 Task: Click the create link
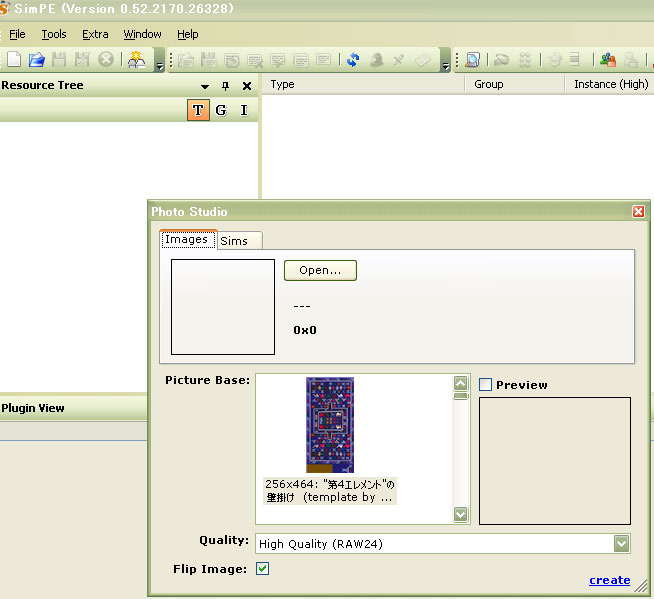coord(609,580)
